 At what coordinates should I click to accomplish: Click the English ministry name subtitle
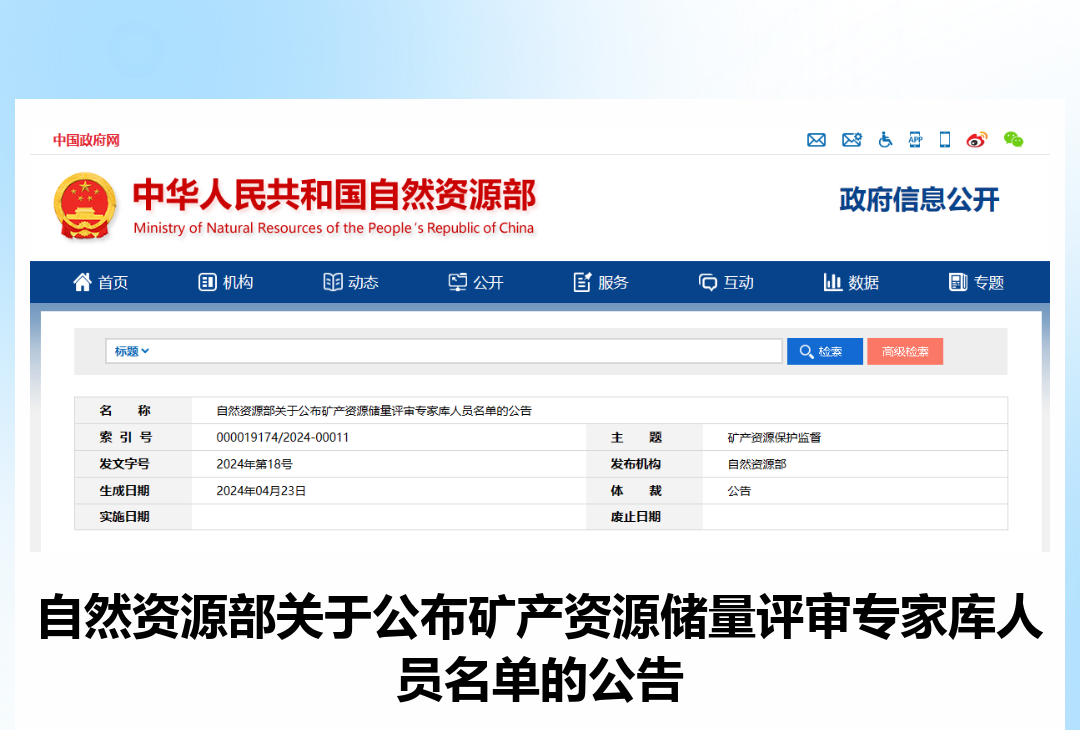[333, 228]
